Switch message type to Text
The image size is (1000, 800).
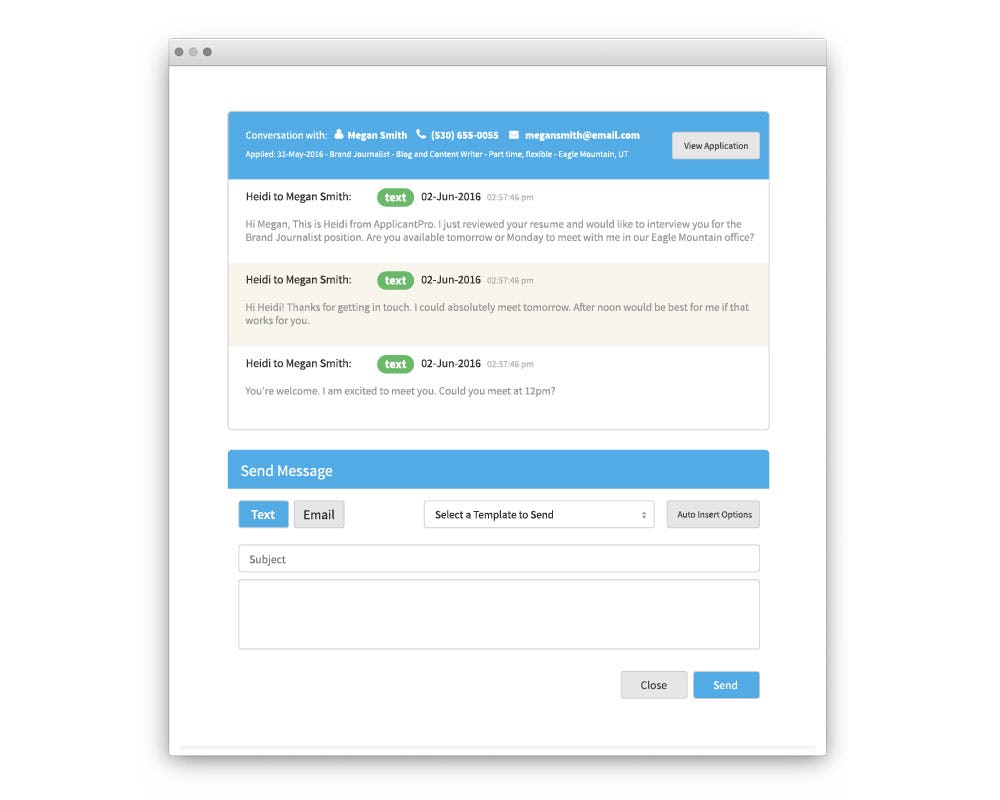pos(263,514)
